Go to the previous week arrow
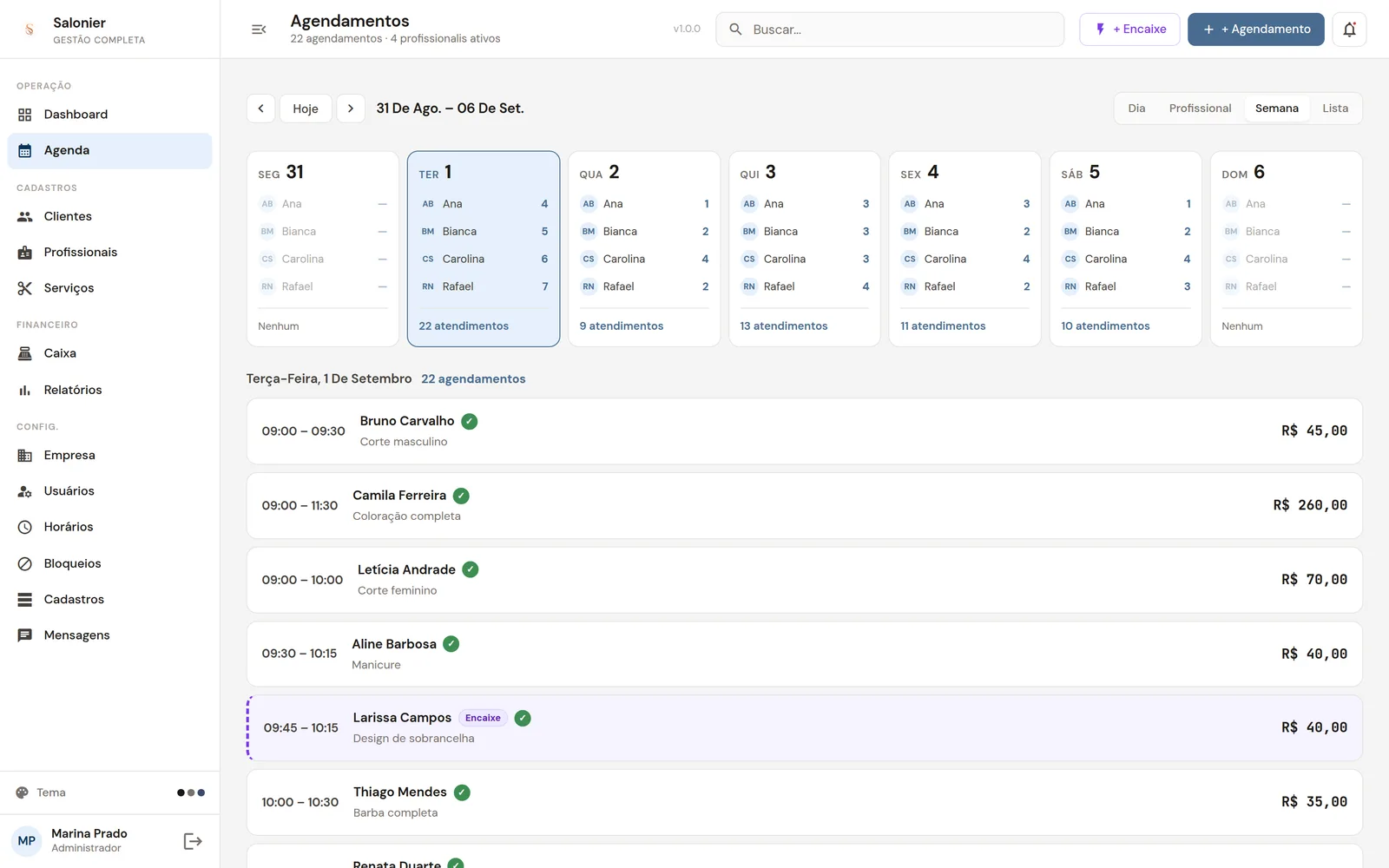Screen dimensions: 1389x868 [260, 108]
